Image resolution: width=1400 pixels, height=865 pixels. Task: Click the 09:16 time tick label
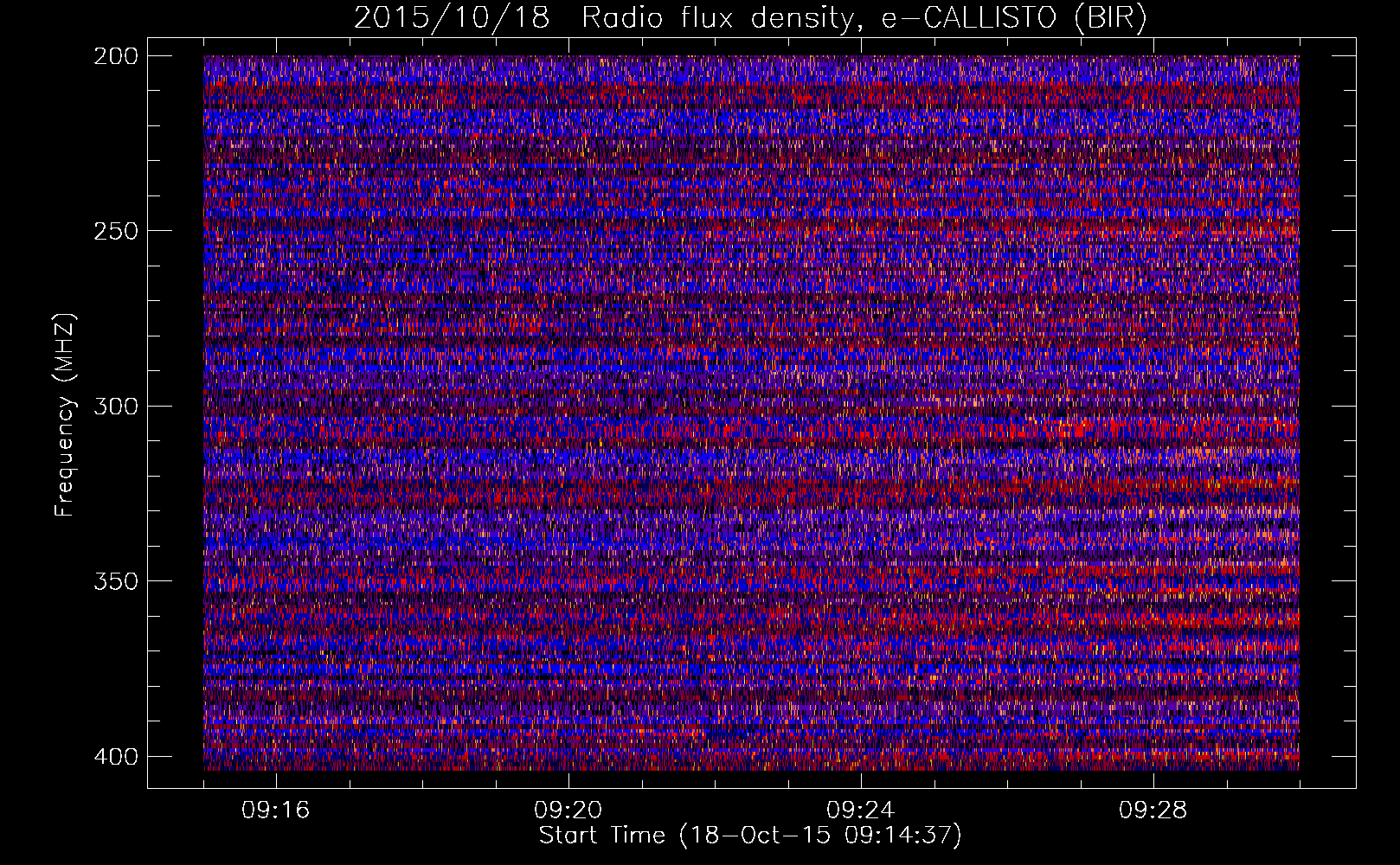[x=276, y=811]
